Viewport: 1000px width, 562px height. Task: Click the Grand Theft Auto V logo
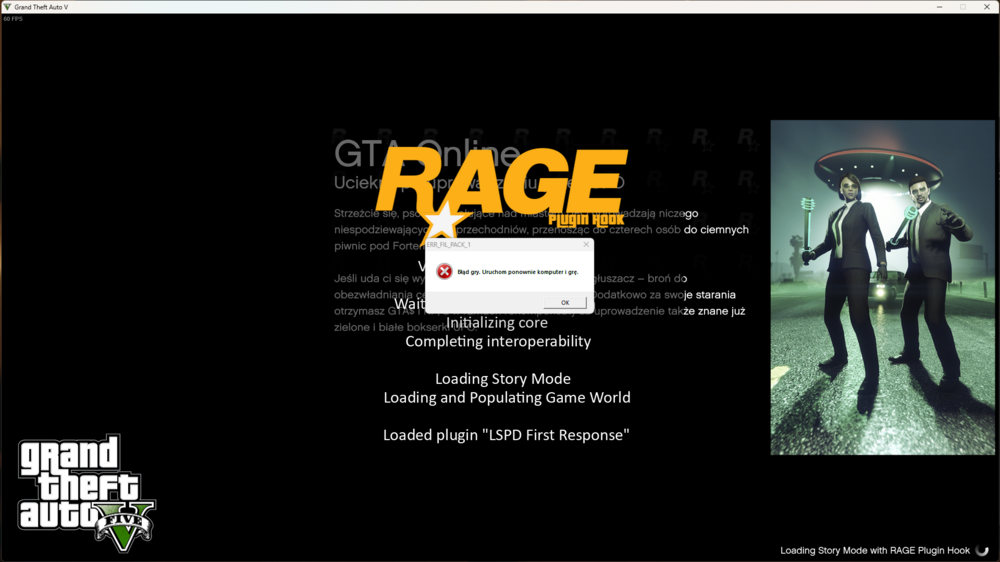pyautogui.click(x=86, y=493)
